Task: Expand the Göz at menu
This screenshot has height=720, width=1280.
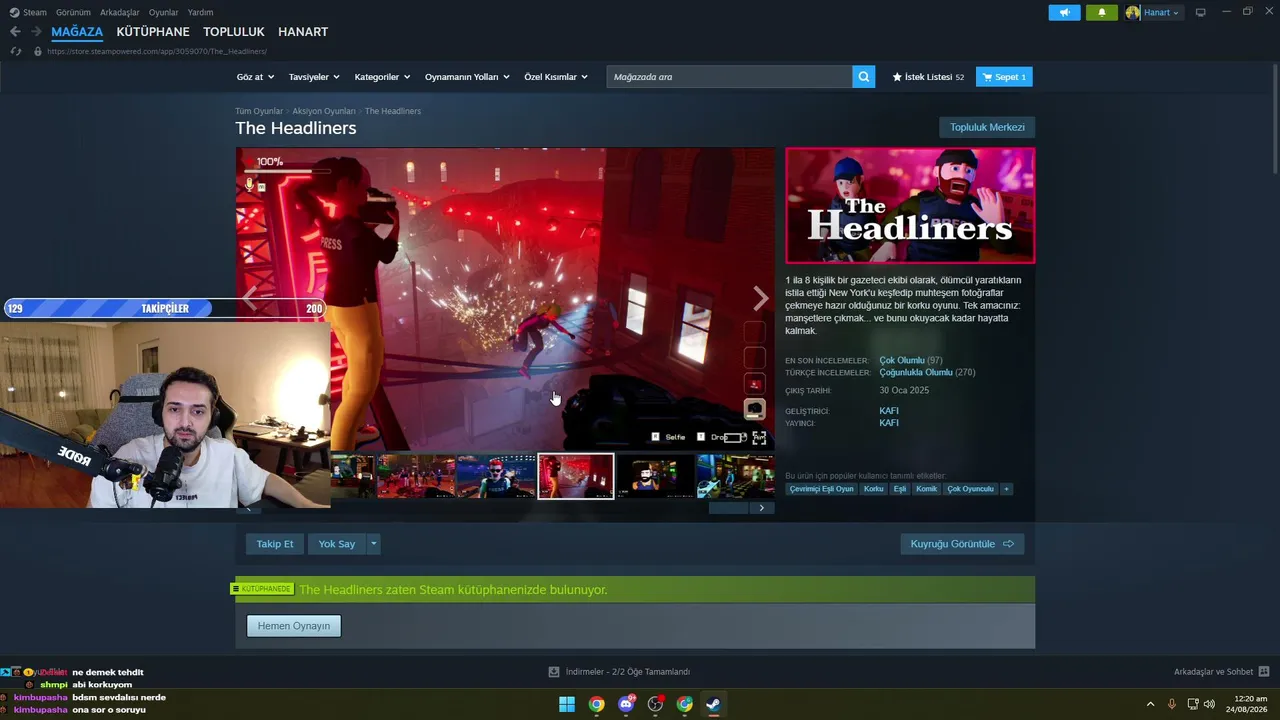Action: click(x=254, y=77)
